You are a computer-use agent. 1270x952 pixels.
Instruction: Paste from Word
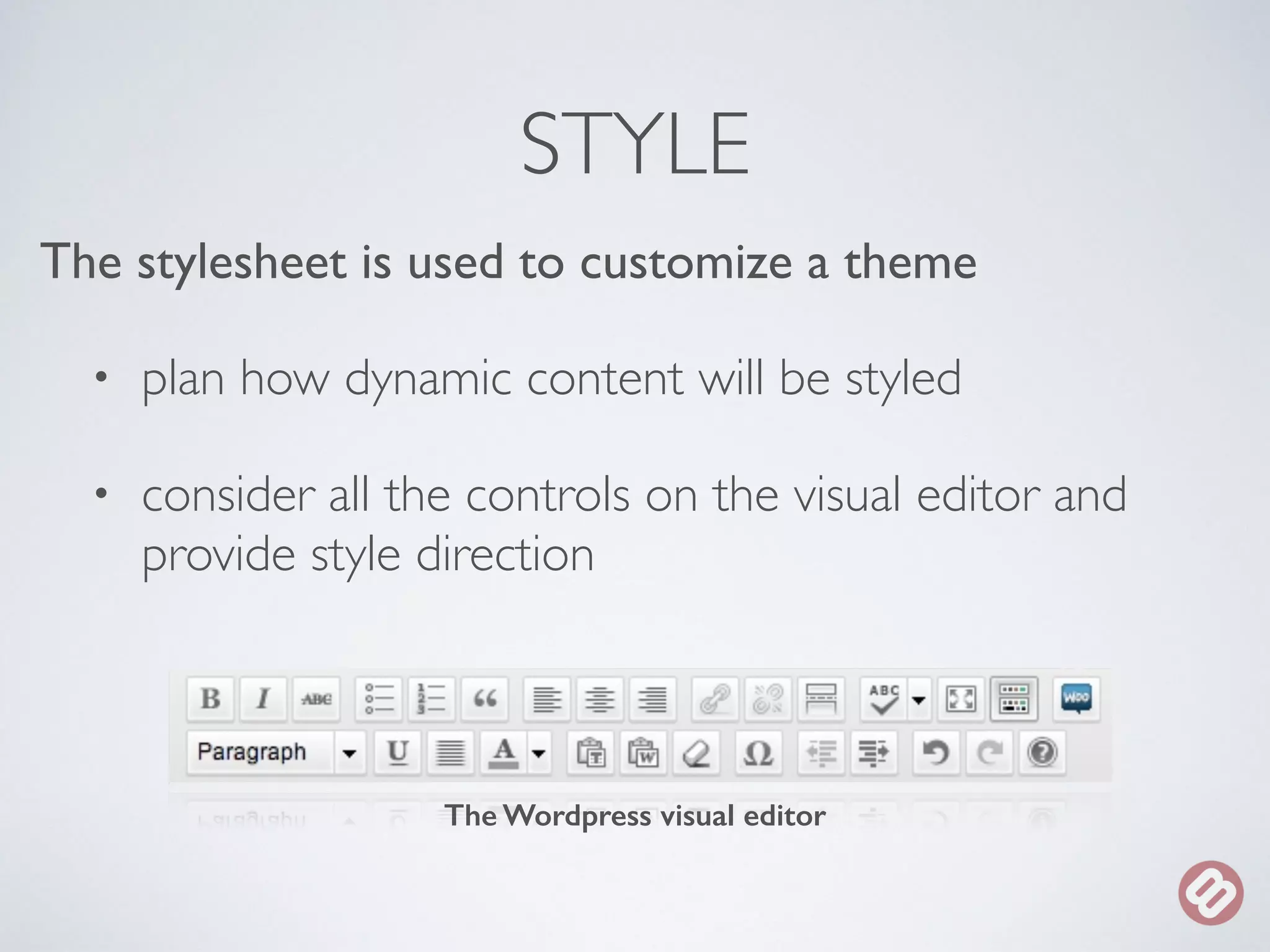click(644, 752)
